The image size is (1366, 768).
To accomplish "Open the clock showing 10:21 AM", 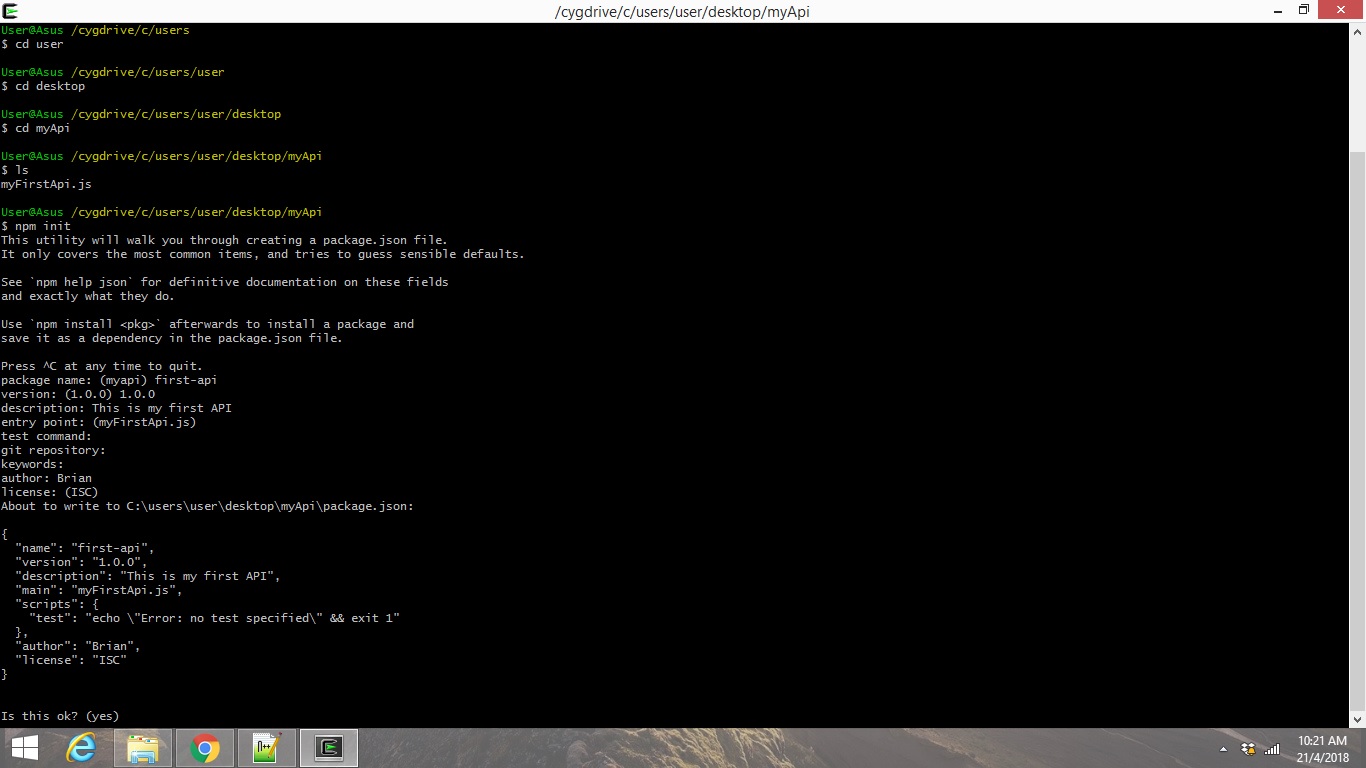I will [x=1323, y=748].
